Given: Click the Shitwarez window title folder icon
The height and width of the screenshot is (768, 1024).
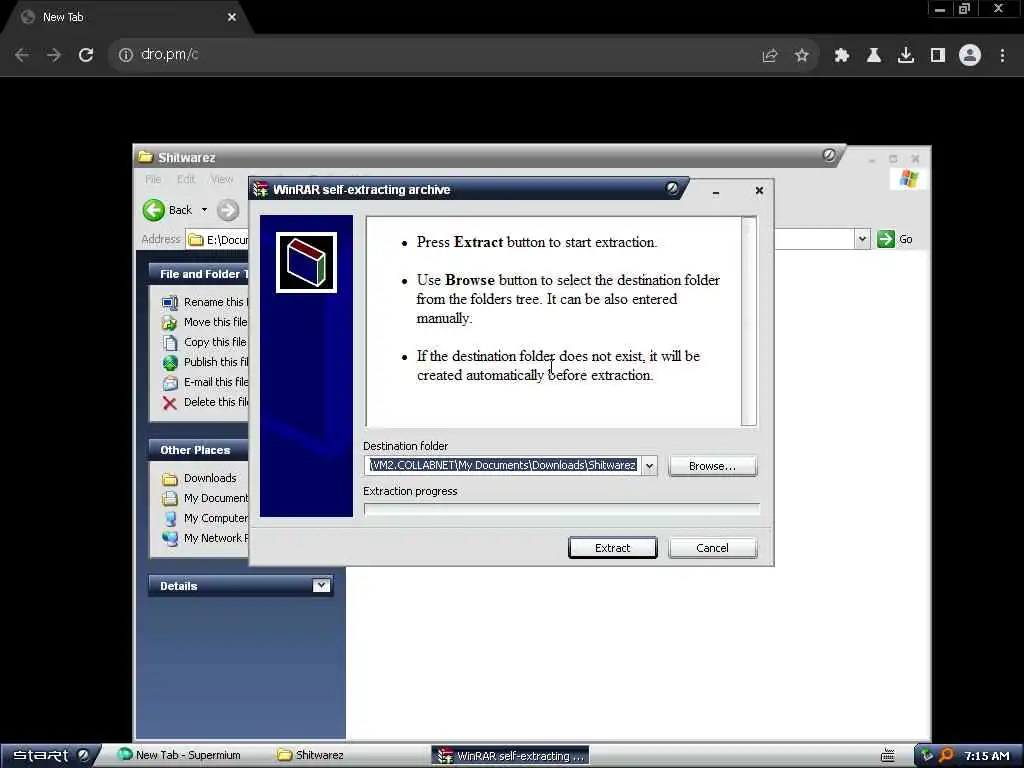Looking at the screenshot, I should click(x=146, y=157).
